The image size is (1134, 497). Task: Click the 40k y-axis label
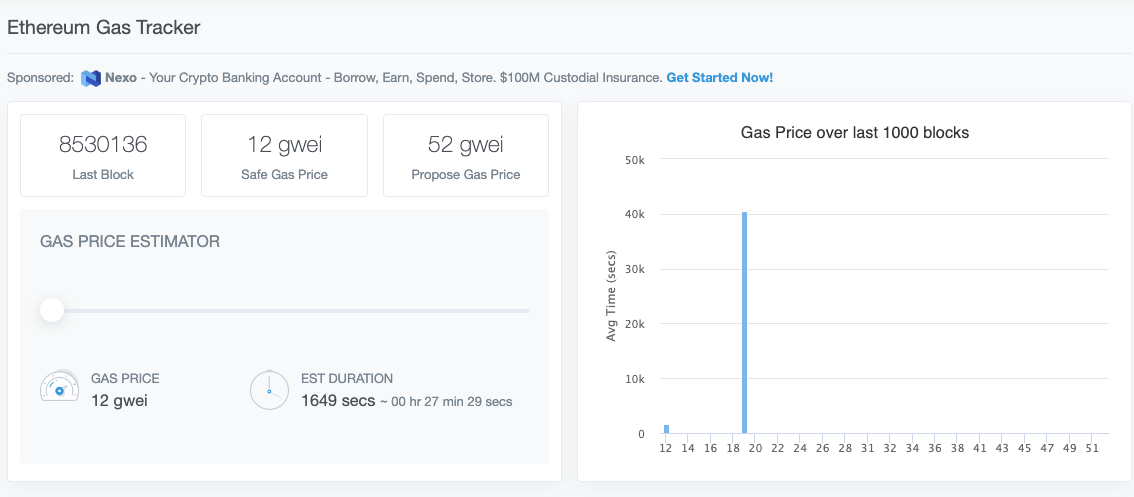pyautogui.click(x=634, y=214)
